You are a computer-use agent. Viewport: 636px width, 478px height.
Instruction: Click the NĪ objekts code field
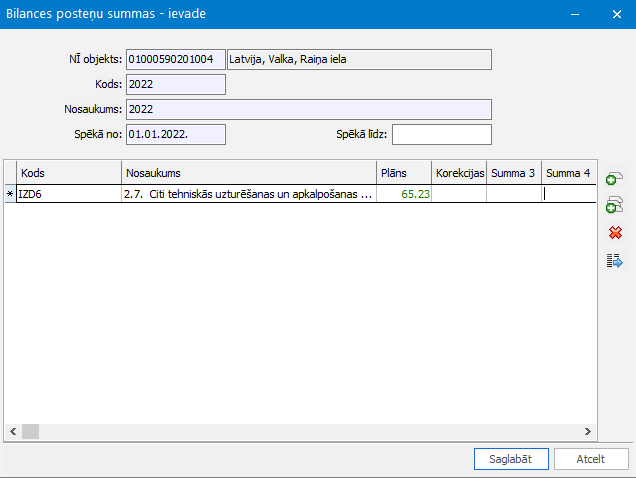[176, 60]
